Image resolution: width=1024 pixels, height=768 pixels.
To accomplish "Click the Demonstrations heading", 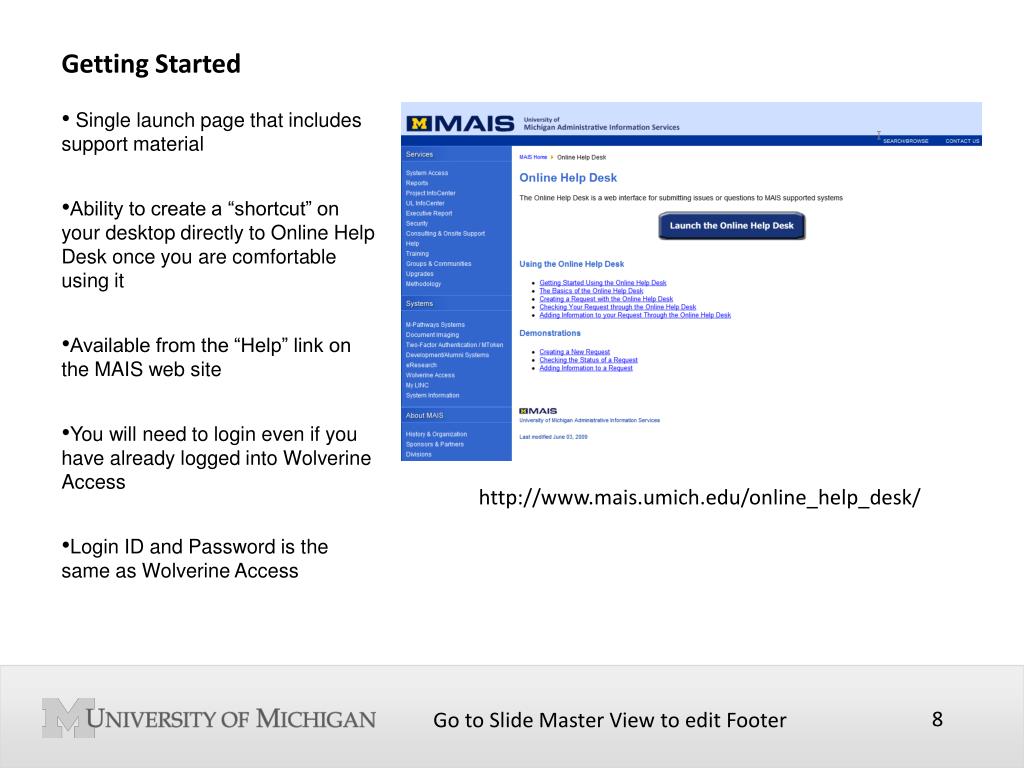I will click(550, 333).
